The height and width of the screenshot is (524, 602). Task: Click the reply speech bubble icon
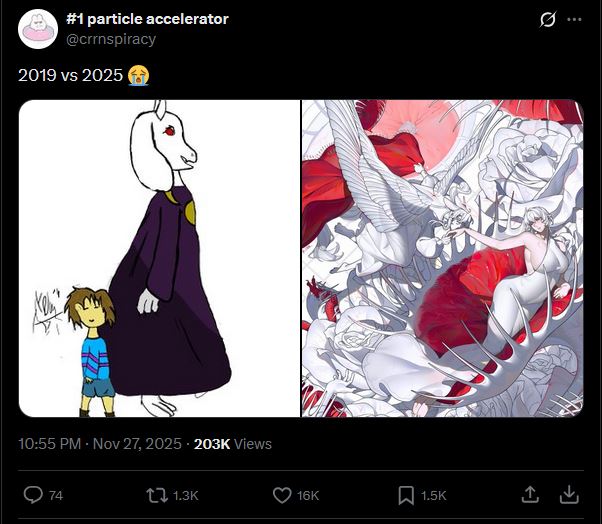33,495
